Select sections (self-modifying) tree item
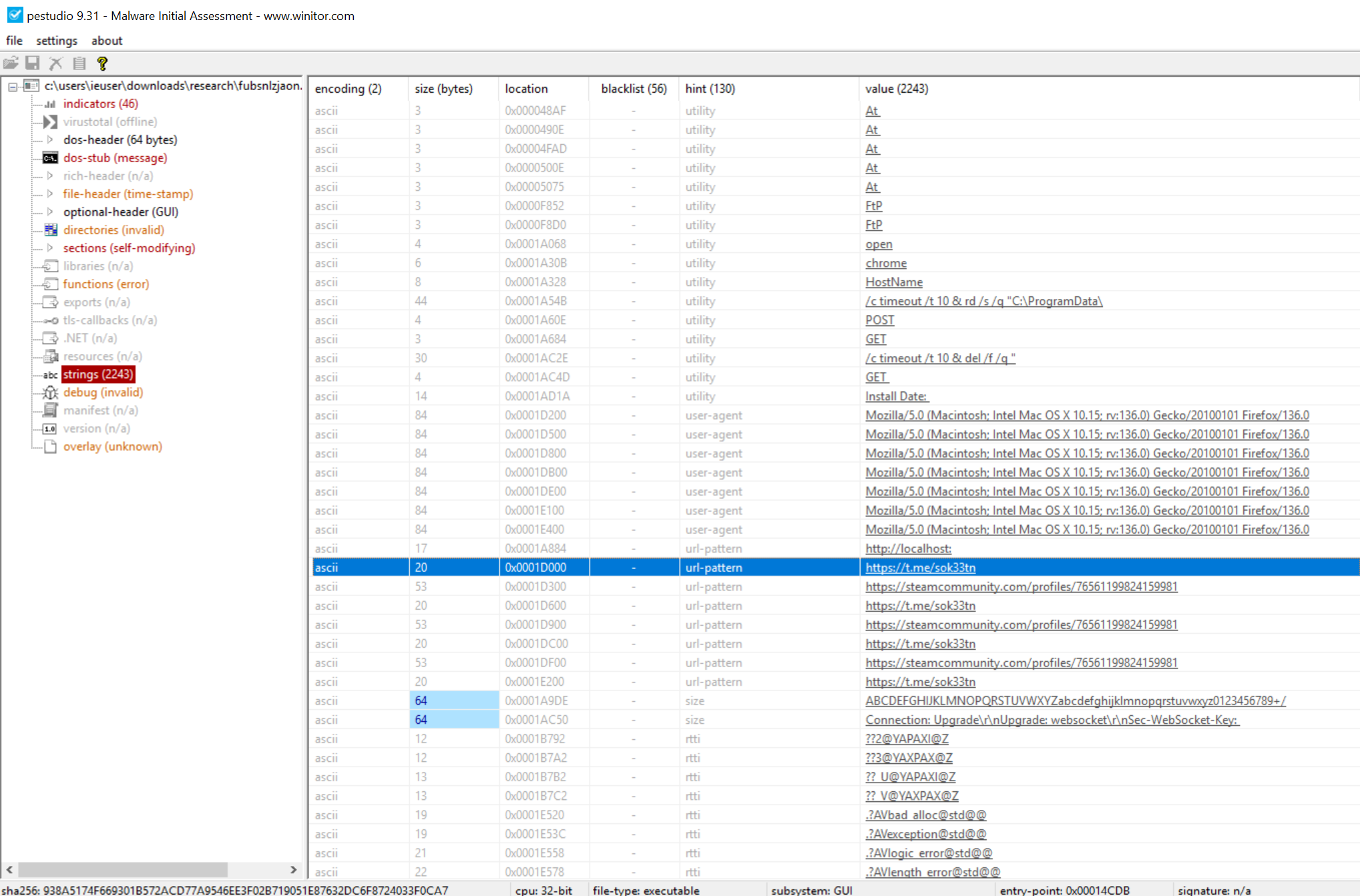 pos(130,248)
